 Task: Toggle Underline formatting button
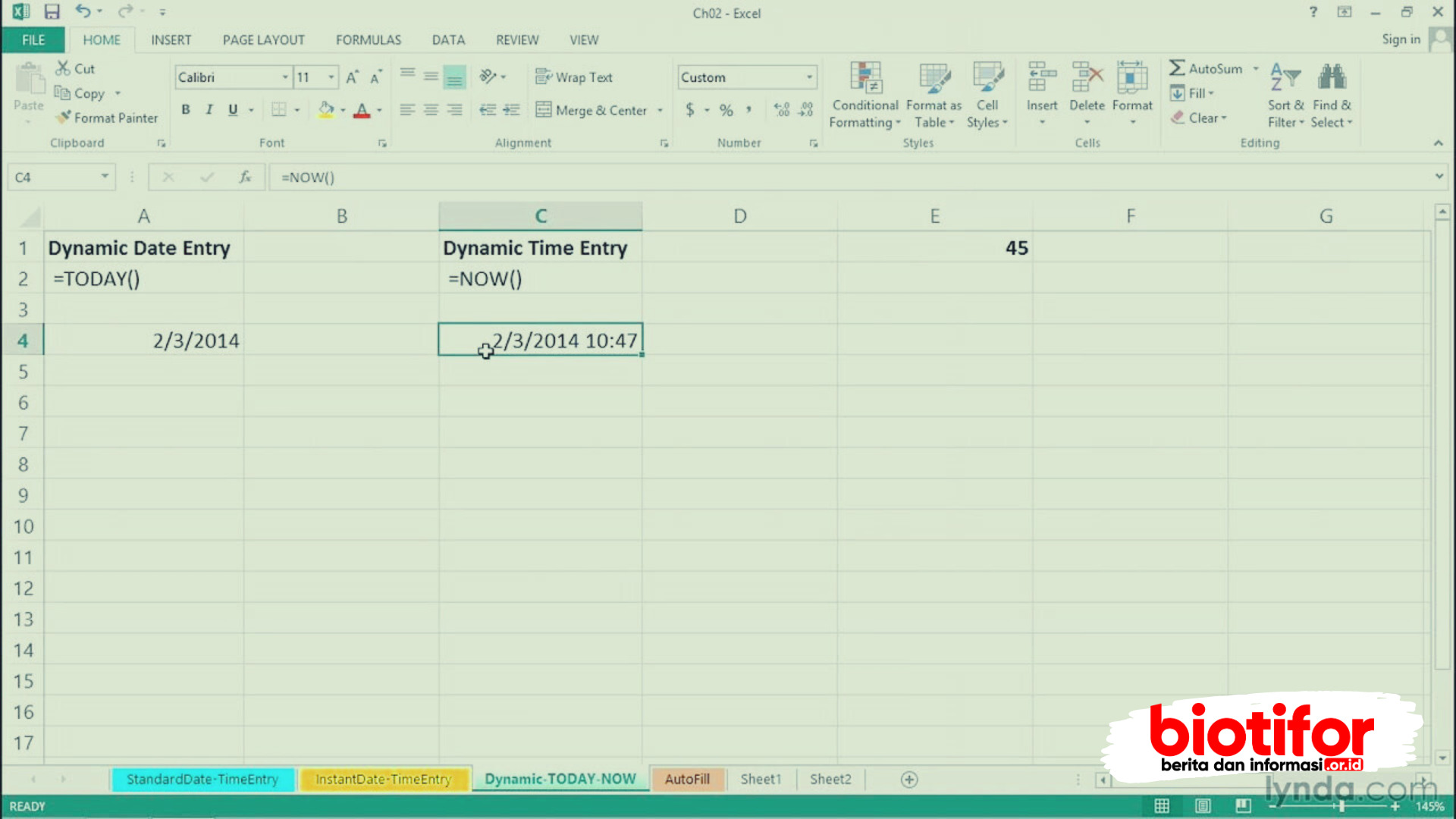[x=231, y=109]
